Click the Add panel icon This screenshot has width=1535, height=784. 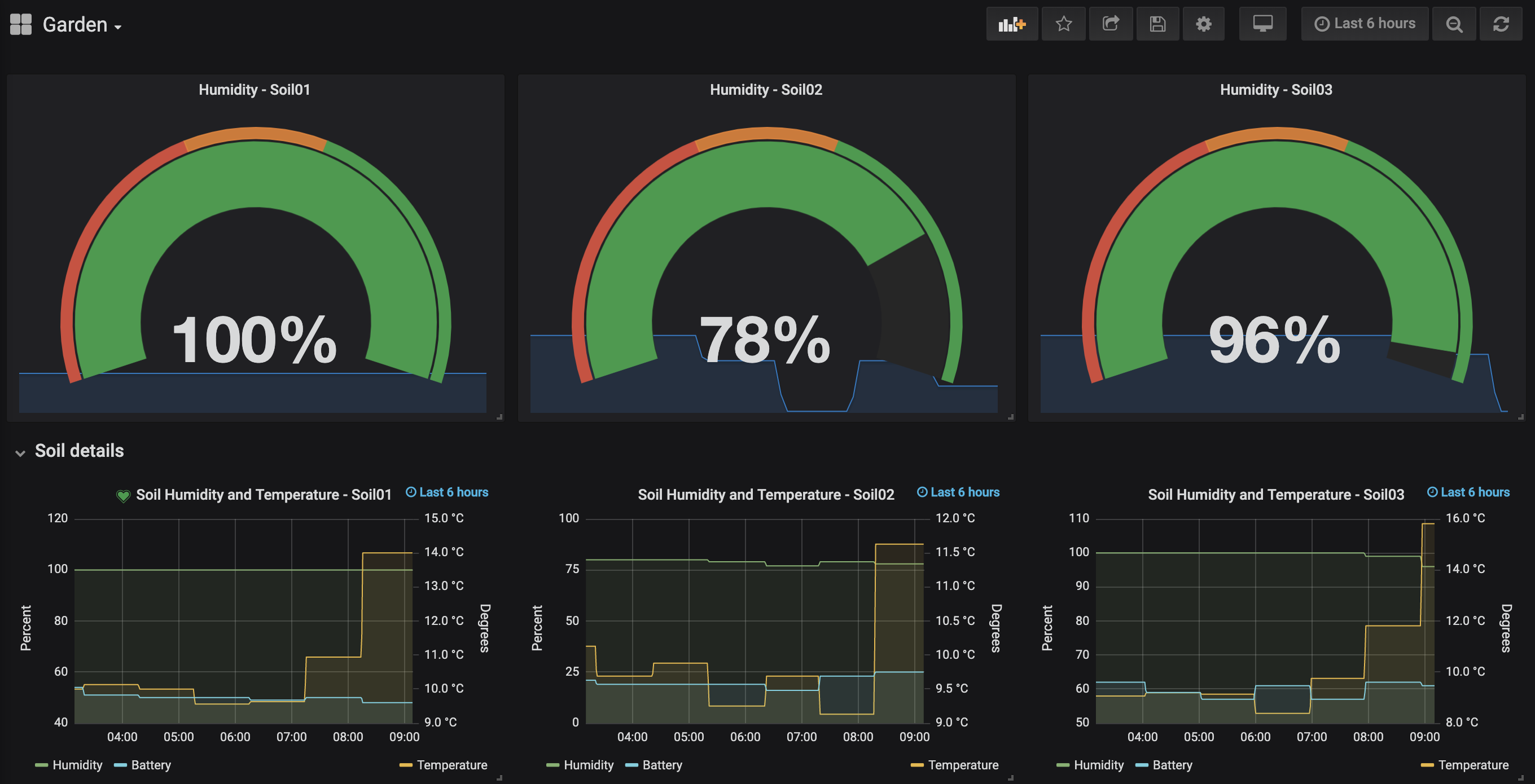[1011, 24]
